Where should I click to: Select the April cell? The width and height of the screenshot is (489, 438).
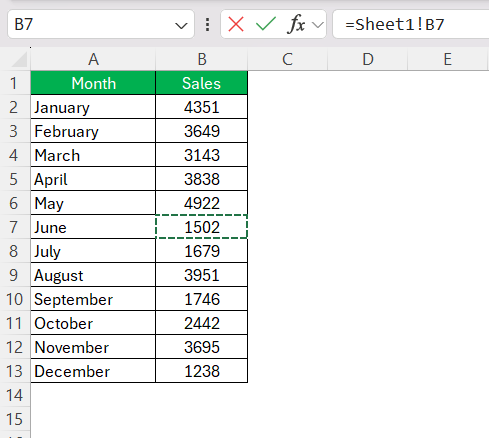93,179
